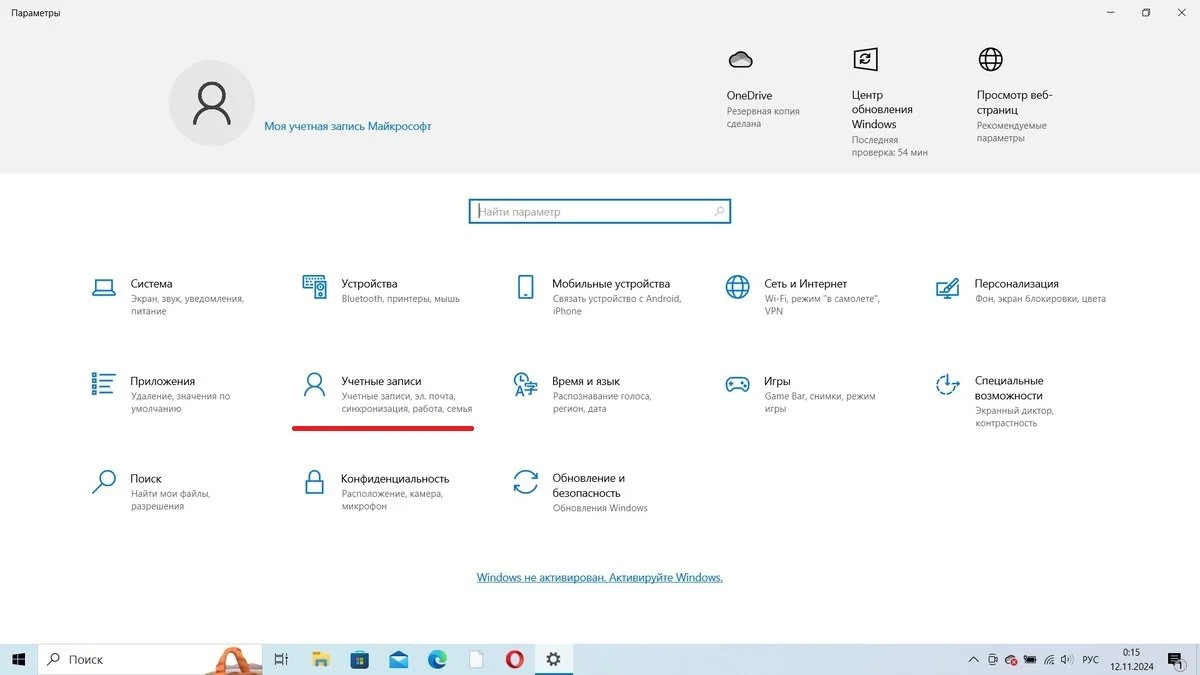Close the Параметры window
This screenshot has width=1200, height=675.
pyautogui.click(x=1181, y=12)
